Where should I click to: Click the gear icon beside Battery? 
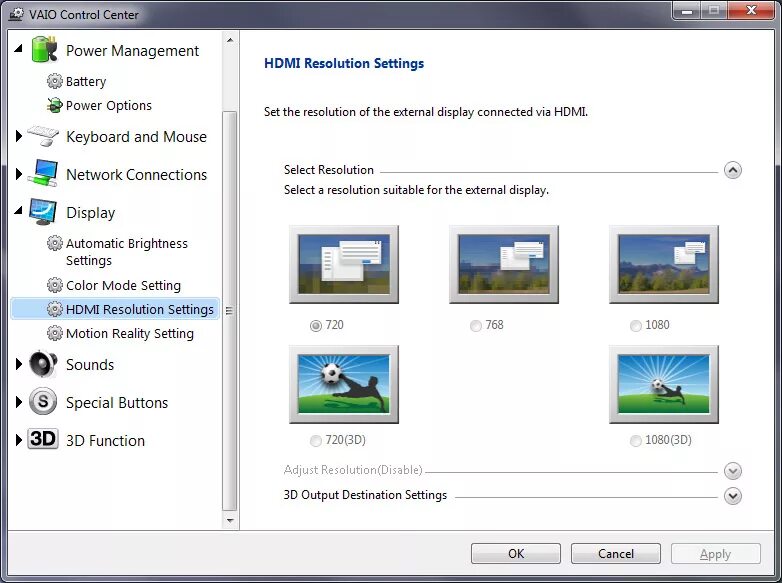tap(54, 81)
